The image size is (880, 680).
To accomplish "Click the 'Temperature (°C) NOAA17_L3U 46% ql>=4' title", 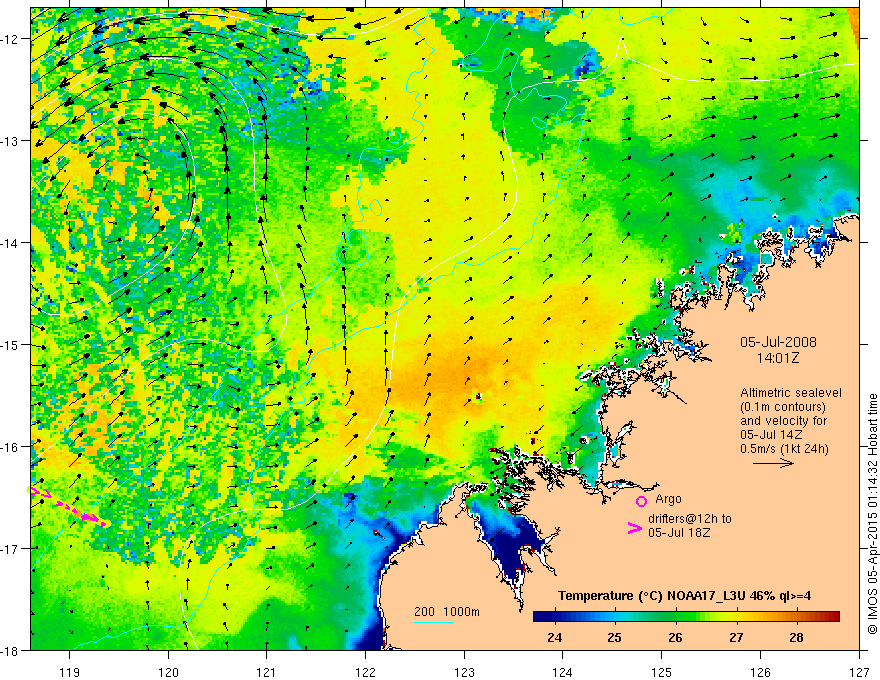I will tap(684, 595).
